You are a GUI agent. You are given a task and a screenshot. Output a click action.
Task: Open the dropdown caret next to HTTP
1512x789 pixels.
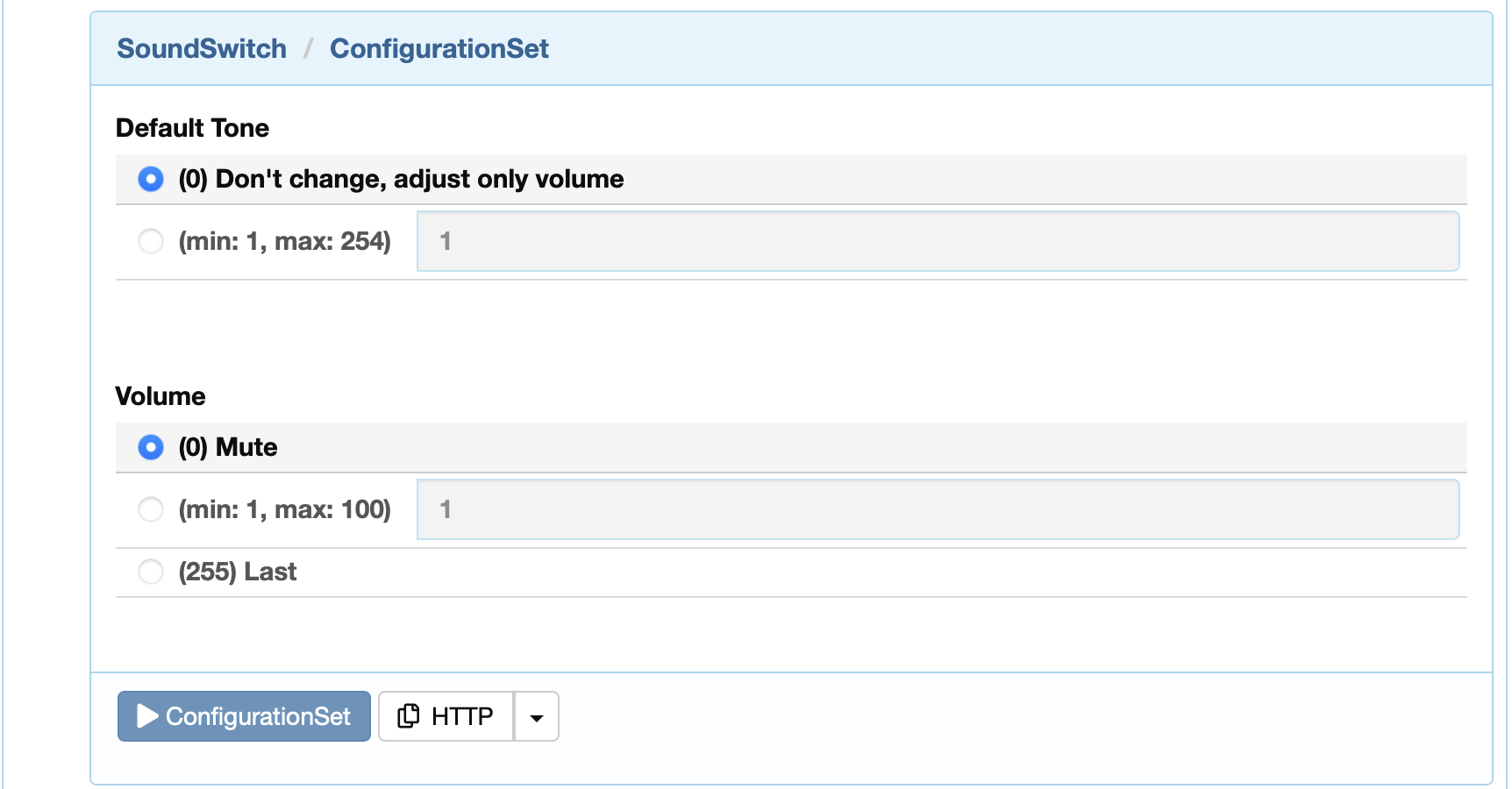(537, 716)
